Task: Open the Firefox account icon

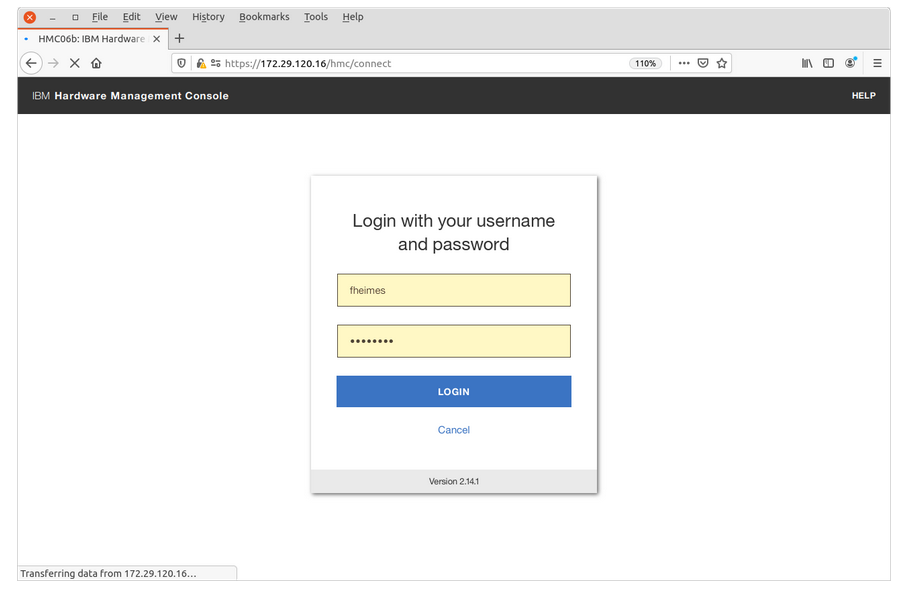Action: point(851,63)
